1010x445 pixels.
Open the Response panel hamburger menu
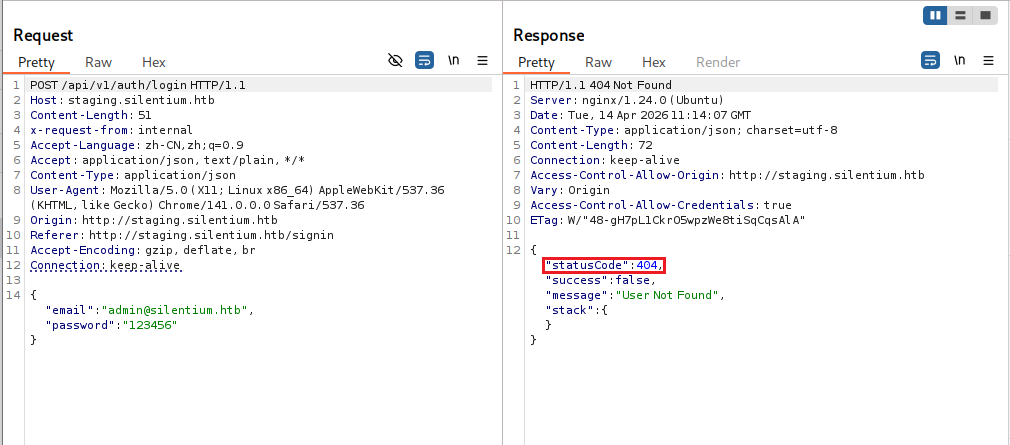pos(988,60)
